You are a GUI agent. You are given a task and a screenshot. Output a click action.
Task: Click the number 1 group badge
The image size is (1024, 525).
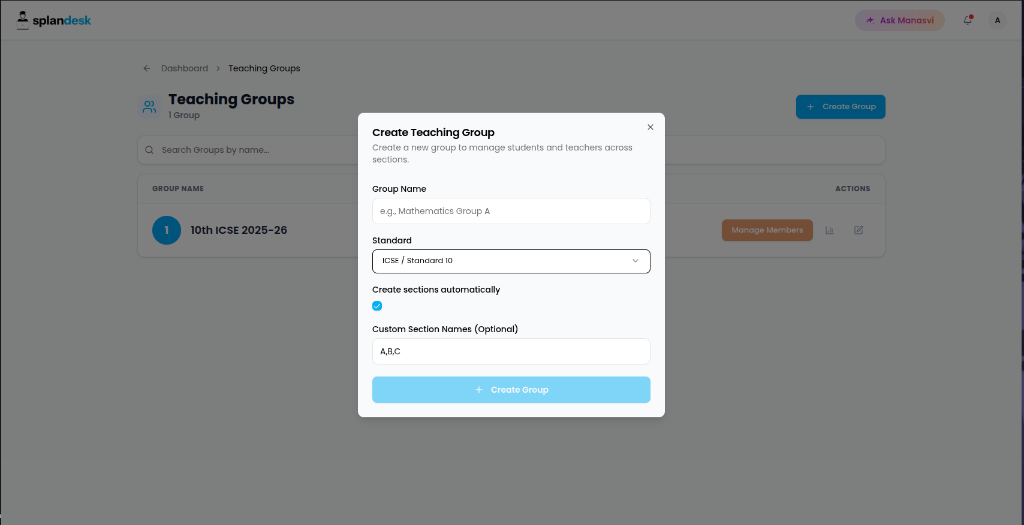167,230
